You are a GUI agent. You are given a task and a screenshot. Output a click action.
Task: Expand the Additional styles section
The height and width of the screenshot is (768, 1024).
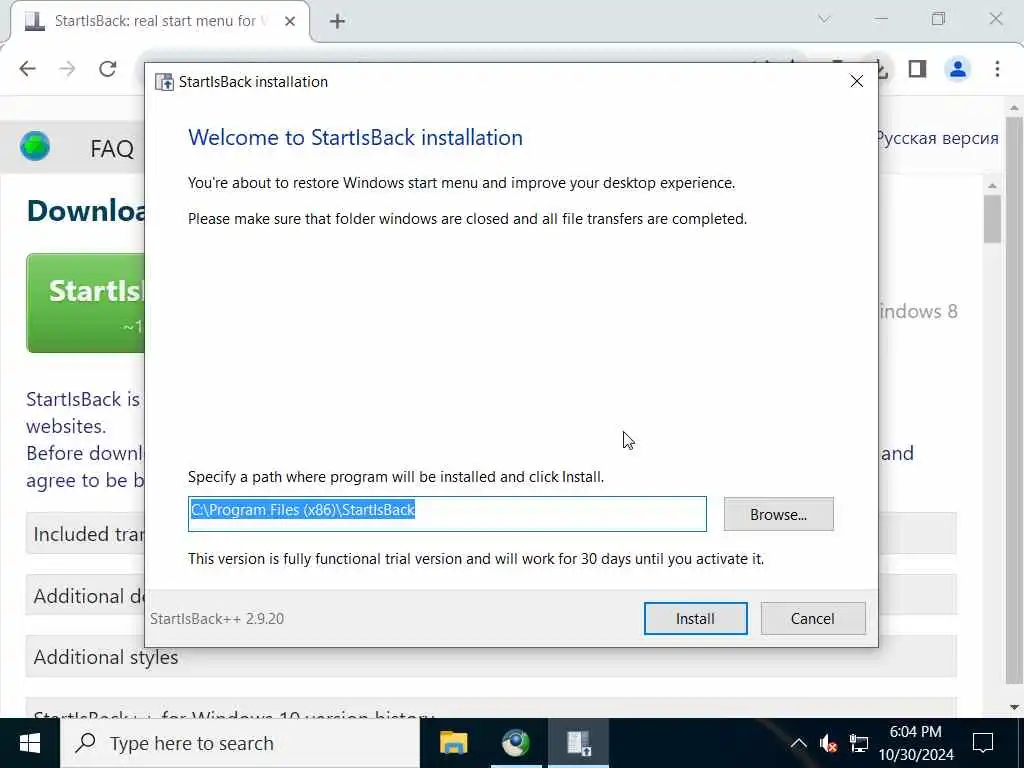pyautogui.click(x=490, y=656)
